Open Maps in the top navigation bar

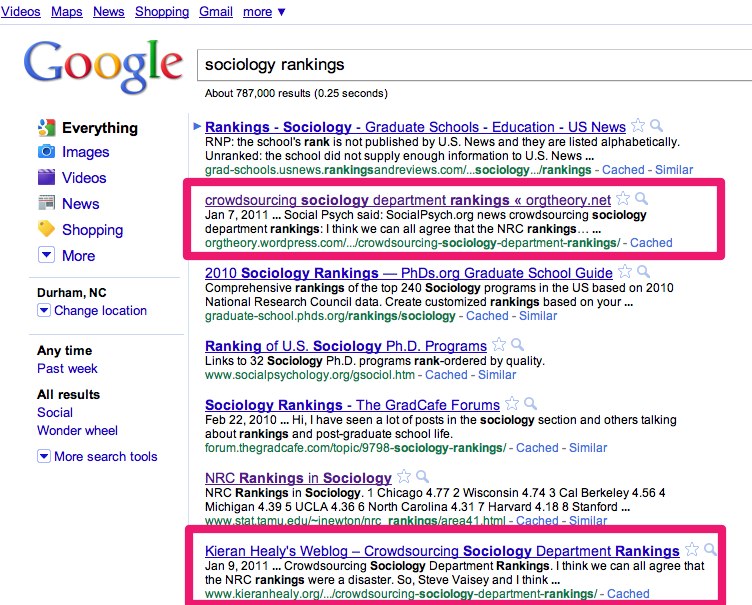click(x=67, y=12)
